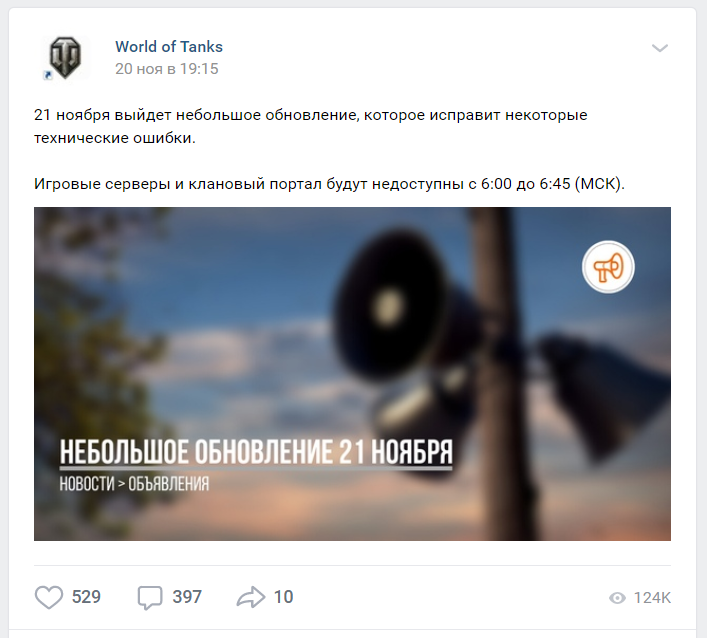Click headline НЕБОЛЬШОЕ ОБНОВЛЕНИЕ 21 НОЯБРЯ on image
Viewport: 707px width, 638px height.
click(x=256, y=452)
